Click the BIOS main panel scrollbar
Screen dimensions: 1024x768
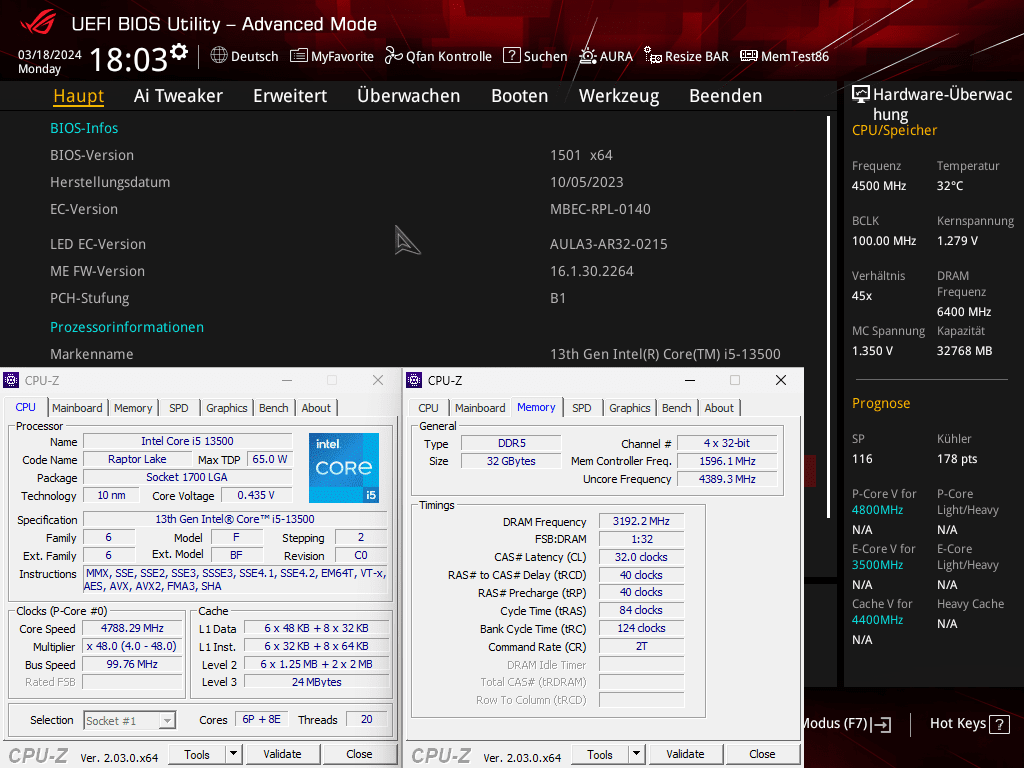(x=828, y=317)
